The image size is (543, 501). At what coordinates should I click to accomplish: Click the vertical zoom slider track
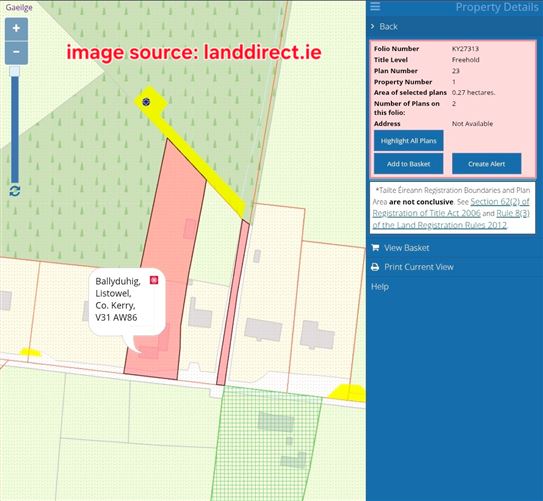coord(15,129)
